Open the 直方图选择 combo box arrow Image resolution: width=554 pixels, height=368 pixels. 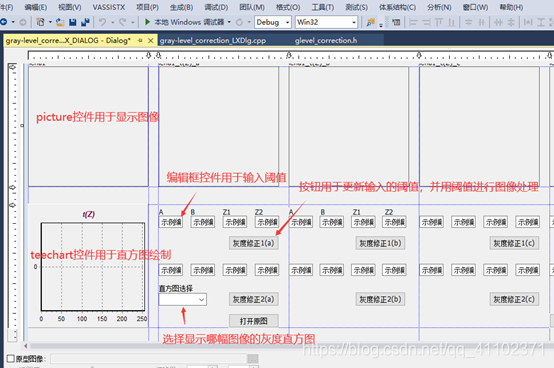(x=201, y=300)
